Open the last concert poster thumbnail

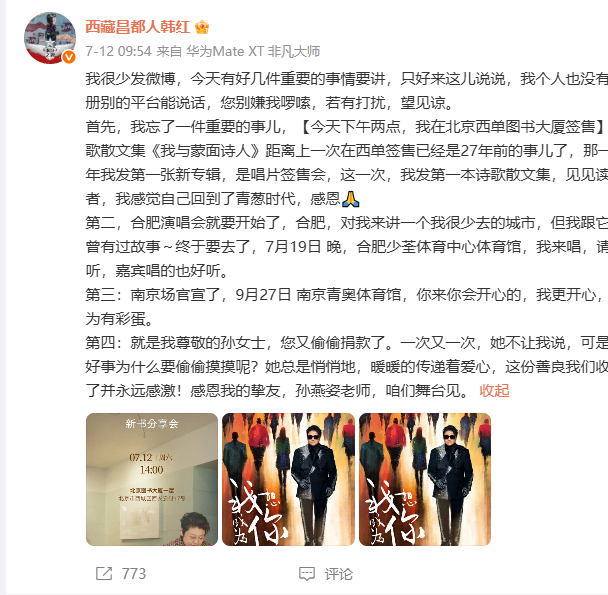[425, 479]
